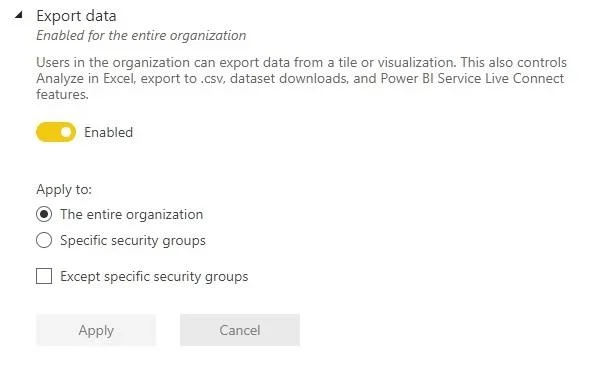Click the Specific security groups label text

tap(133, 240)
